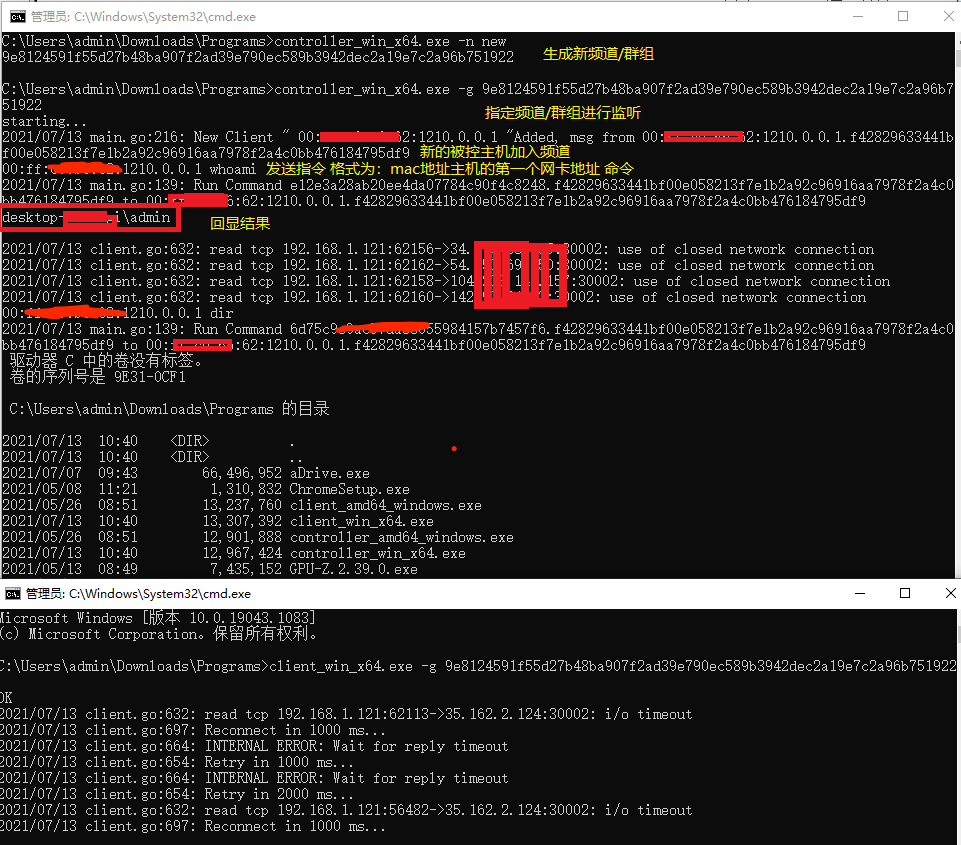The height and width of the screenshot is (845, 961).
Task: Minimize the top controller cmd window
Action: pyautogui.click(x=858, y=17)
